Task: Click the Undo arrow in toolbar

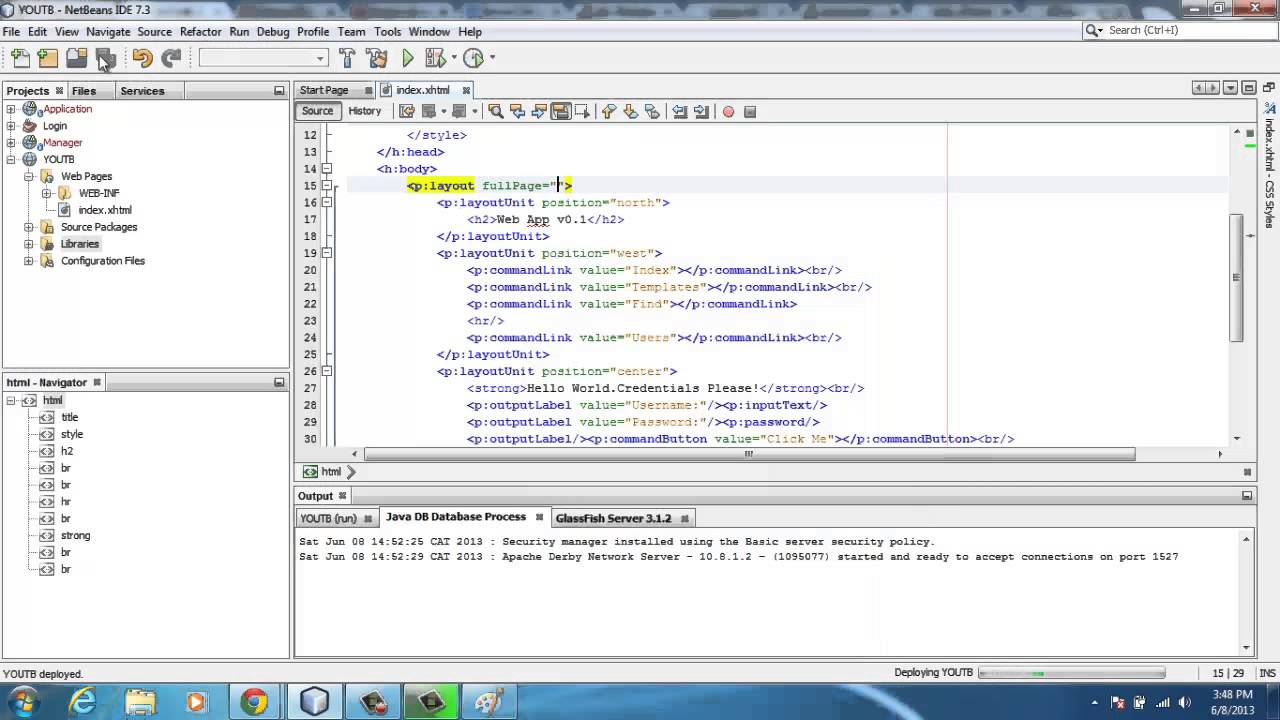Action: pyautogui.click(x=142, y=58)
